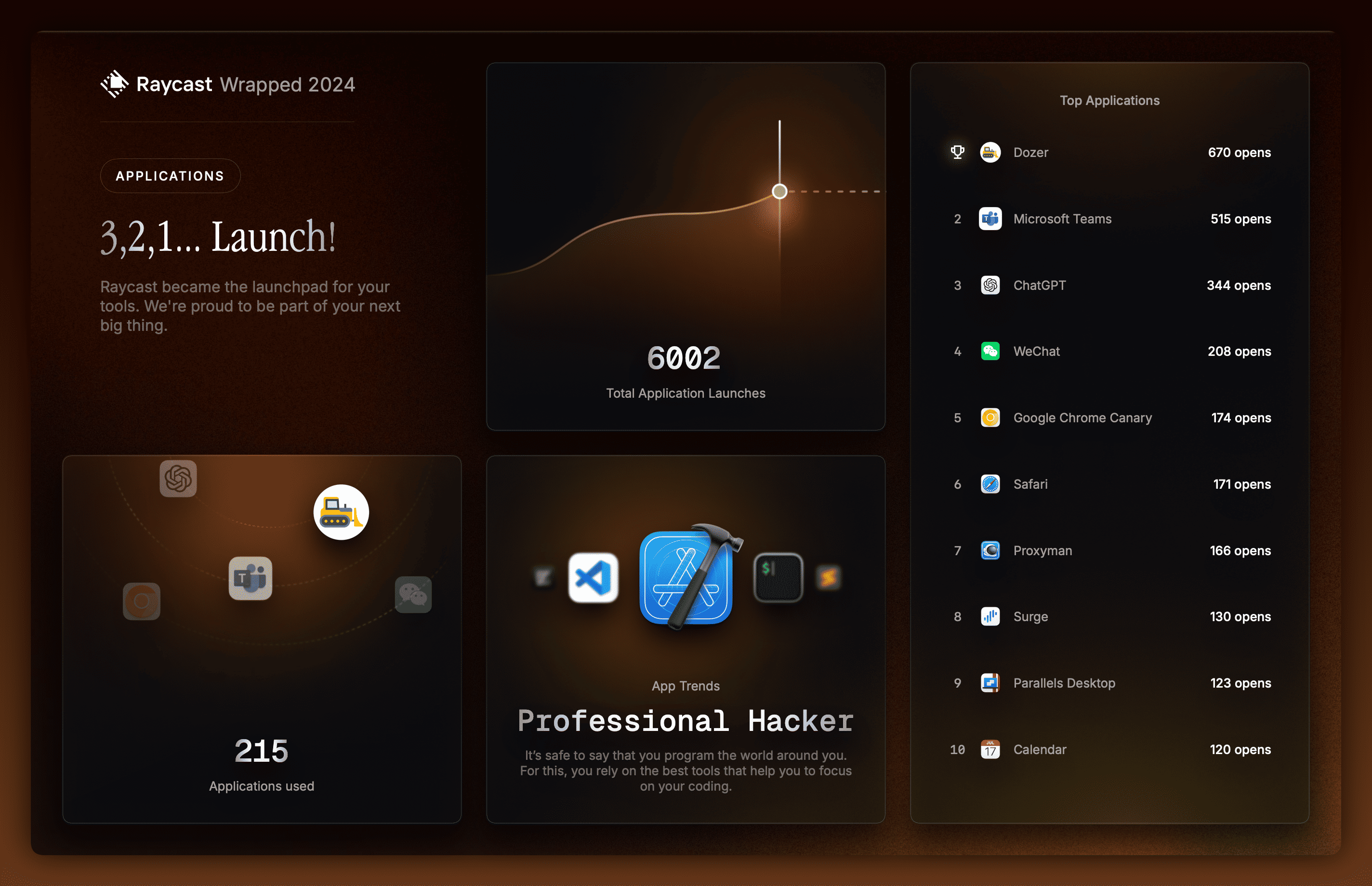Click the Professional Hacker heading

[686, 721]
